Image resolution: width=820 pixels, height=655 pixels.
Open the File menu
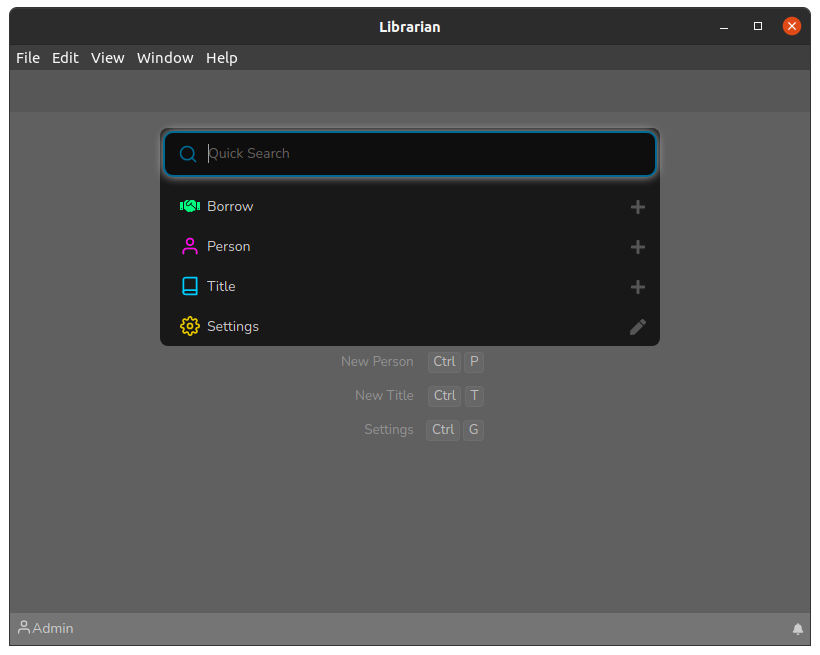pyautogui.click(x=28, y=58)
